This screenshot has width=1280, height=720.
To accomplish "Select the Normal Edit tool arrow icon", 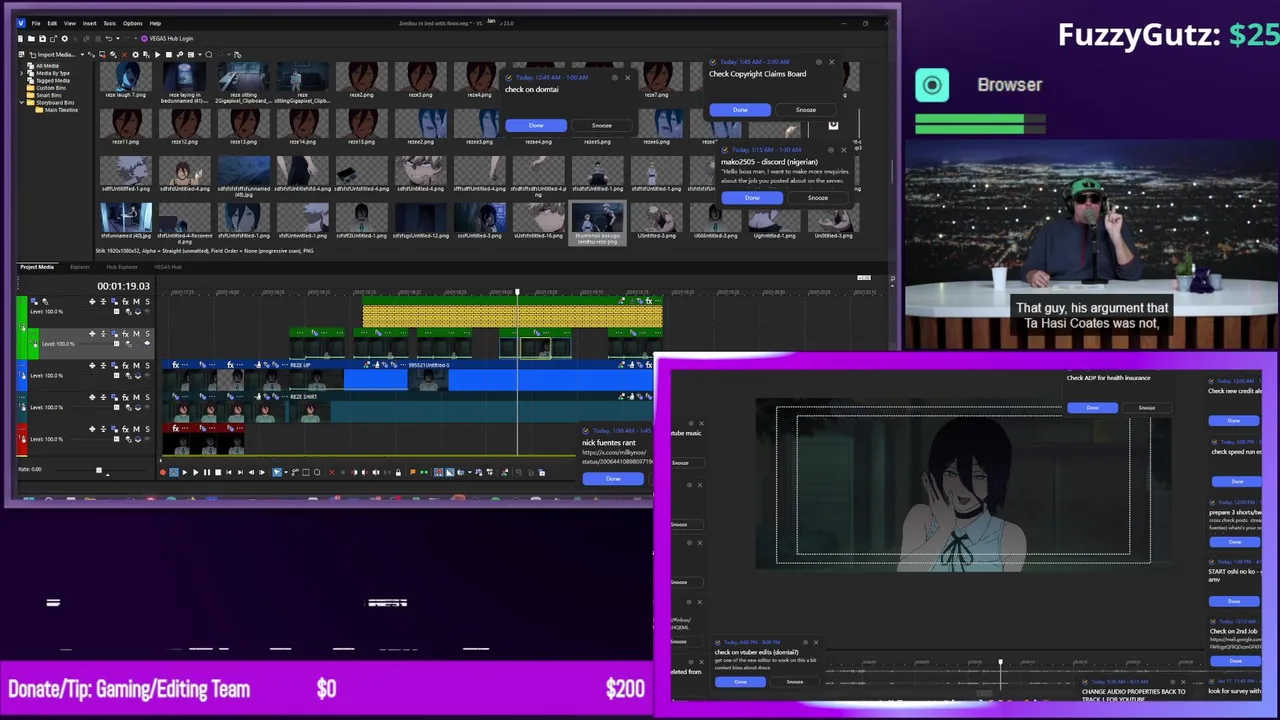I will (x=277, y=472).
